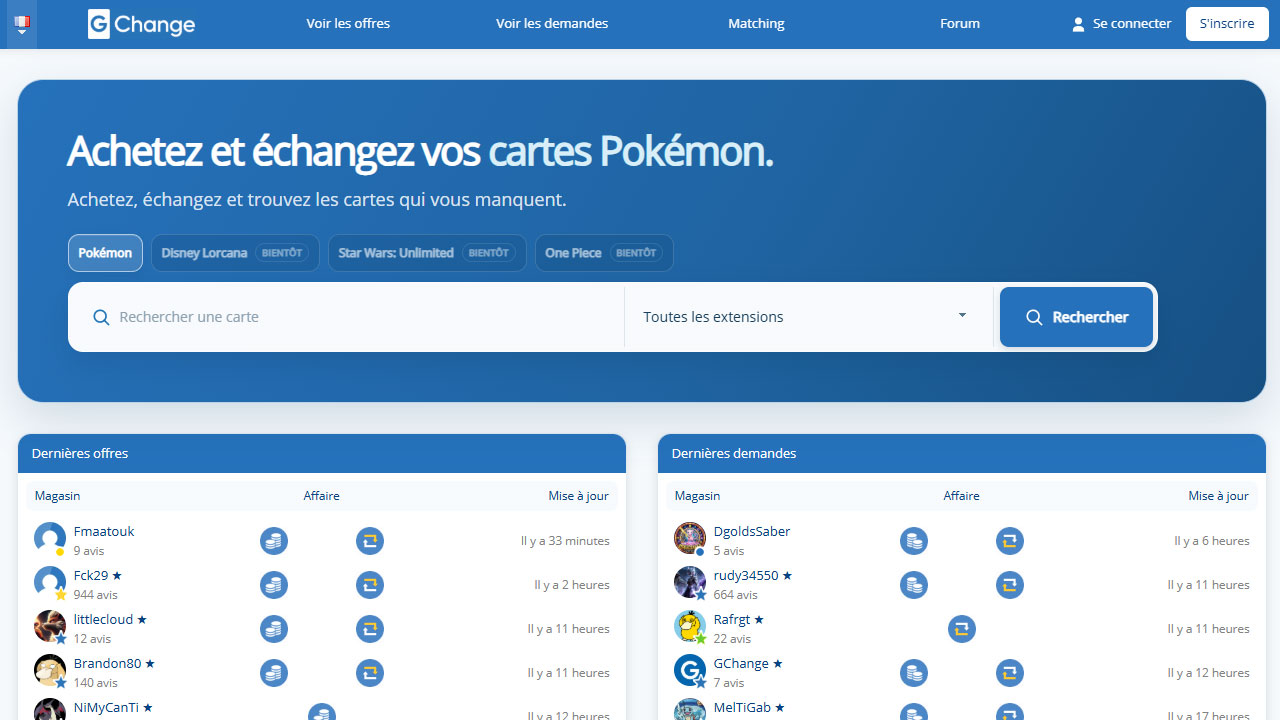
Task: Open Voir les demandes menu
Action: [x=552, y=23]
